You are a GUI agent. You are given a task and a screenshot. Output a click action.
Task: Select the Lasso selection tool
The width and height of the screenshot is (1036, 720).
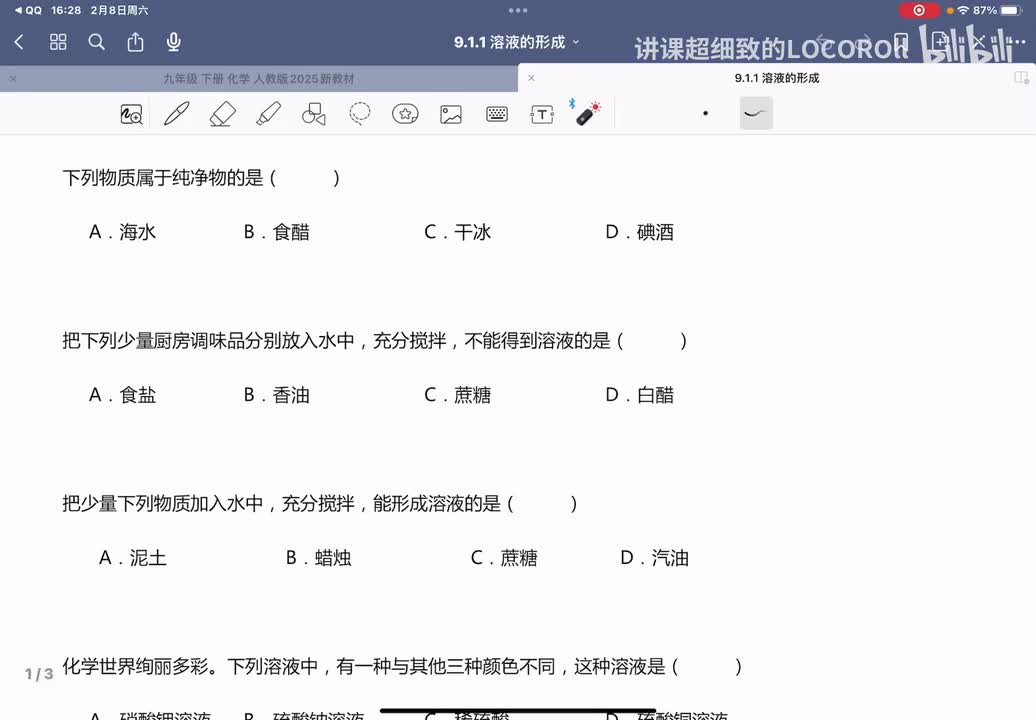359,114
